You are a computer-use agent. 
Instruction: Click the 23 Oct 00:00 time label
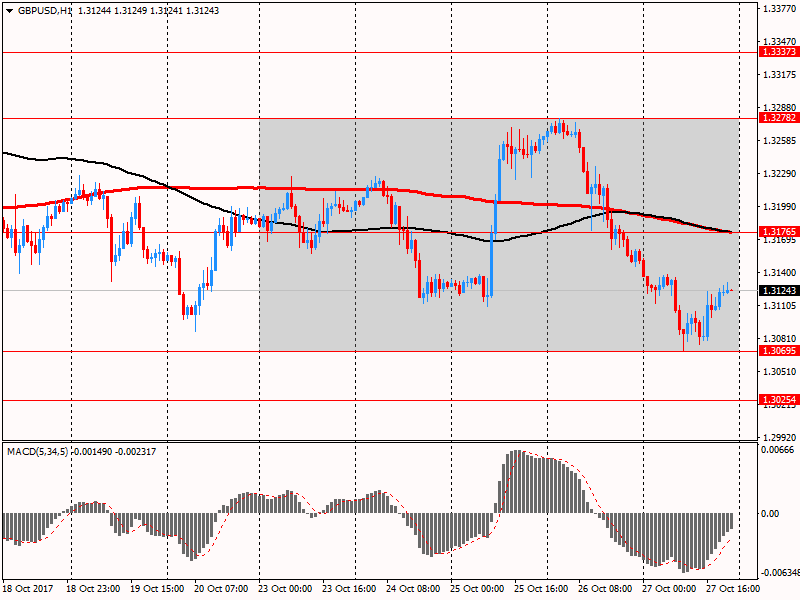click(x=286, y=589)
